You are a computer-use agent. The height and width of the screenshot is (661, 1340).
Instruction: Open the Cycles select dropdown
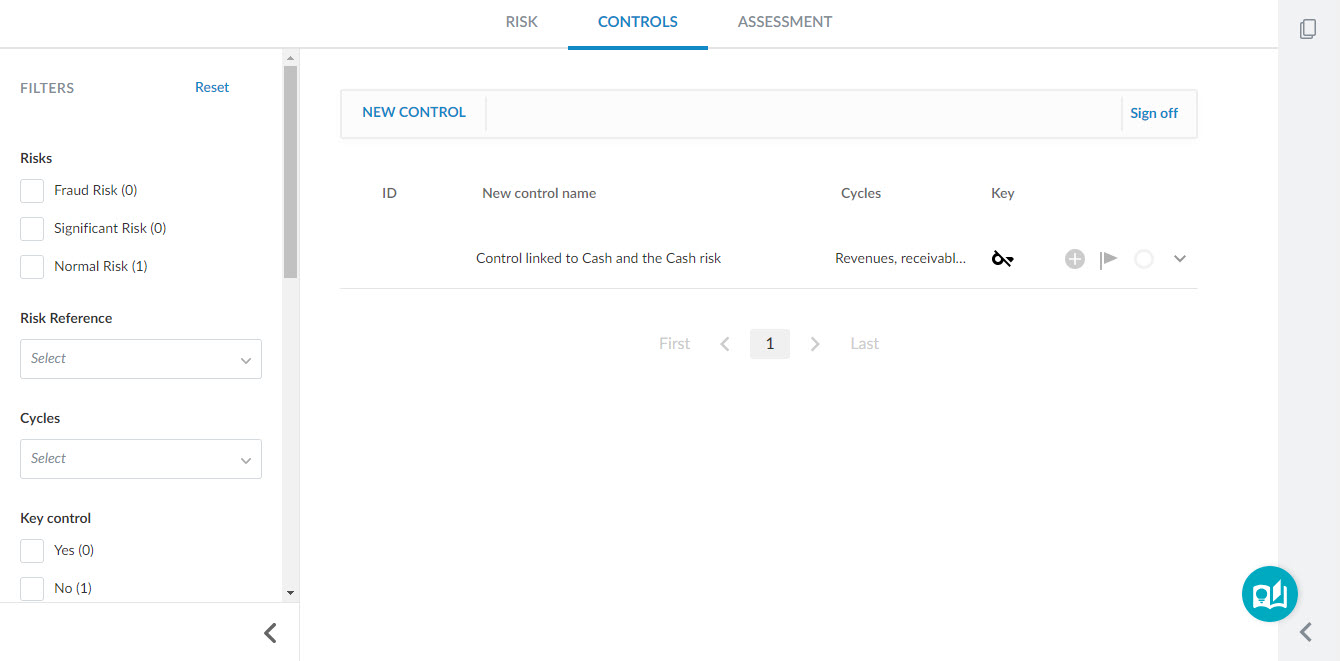(x=141, y=458)
